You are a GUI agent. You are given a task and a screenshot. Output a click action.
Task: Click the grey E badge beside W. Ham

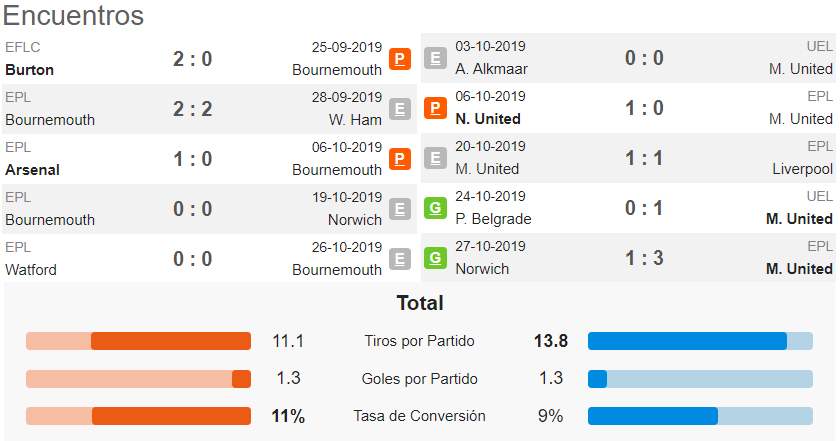click(x=400, y=109)
